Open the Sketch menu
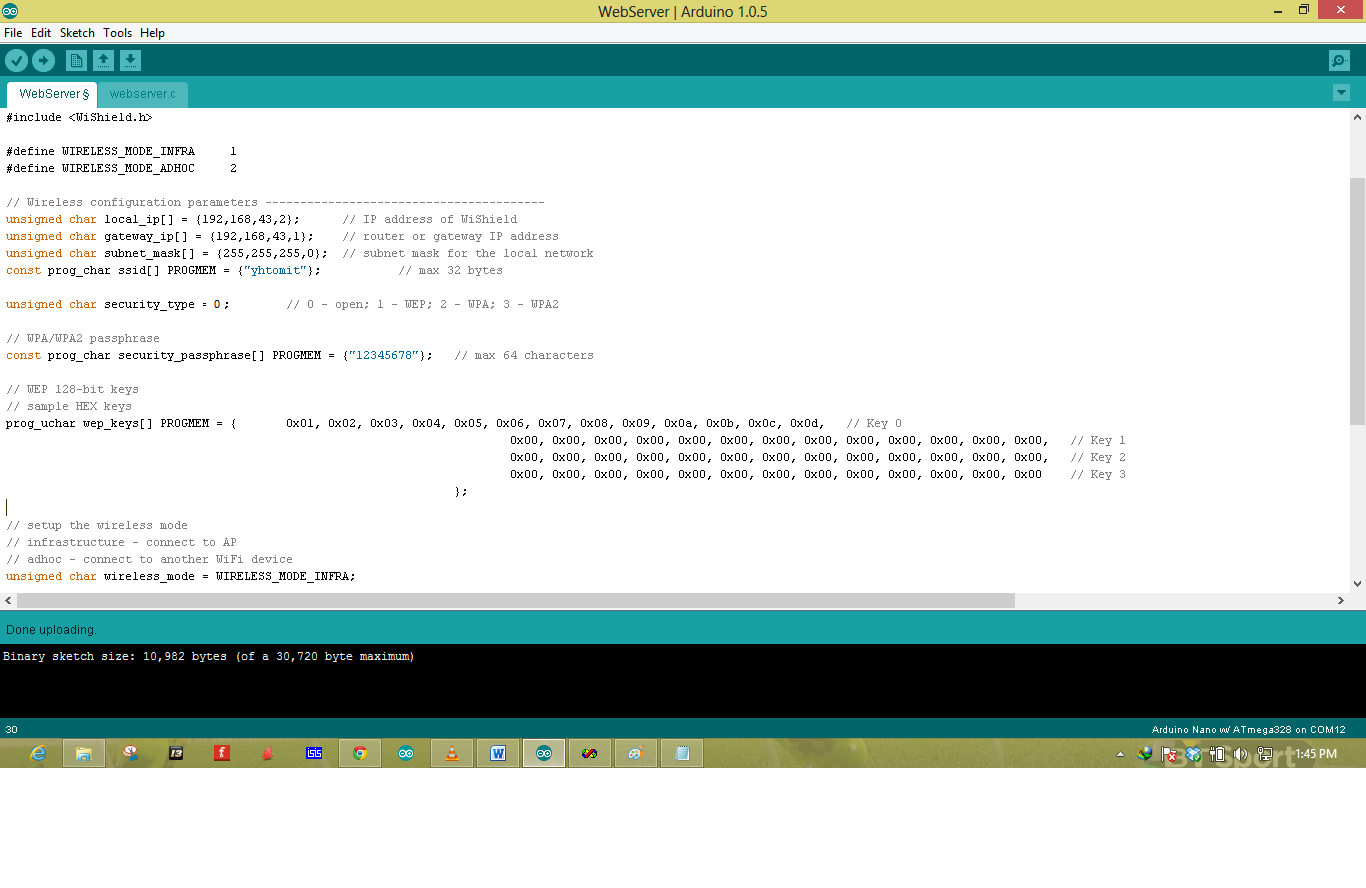 click(x=77, y=33)
